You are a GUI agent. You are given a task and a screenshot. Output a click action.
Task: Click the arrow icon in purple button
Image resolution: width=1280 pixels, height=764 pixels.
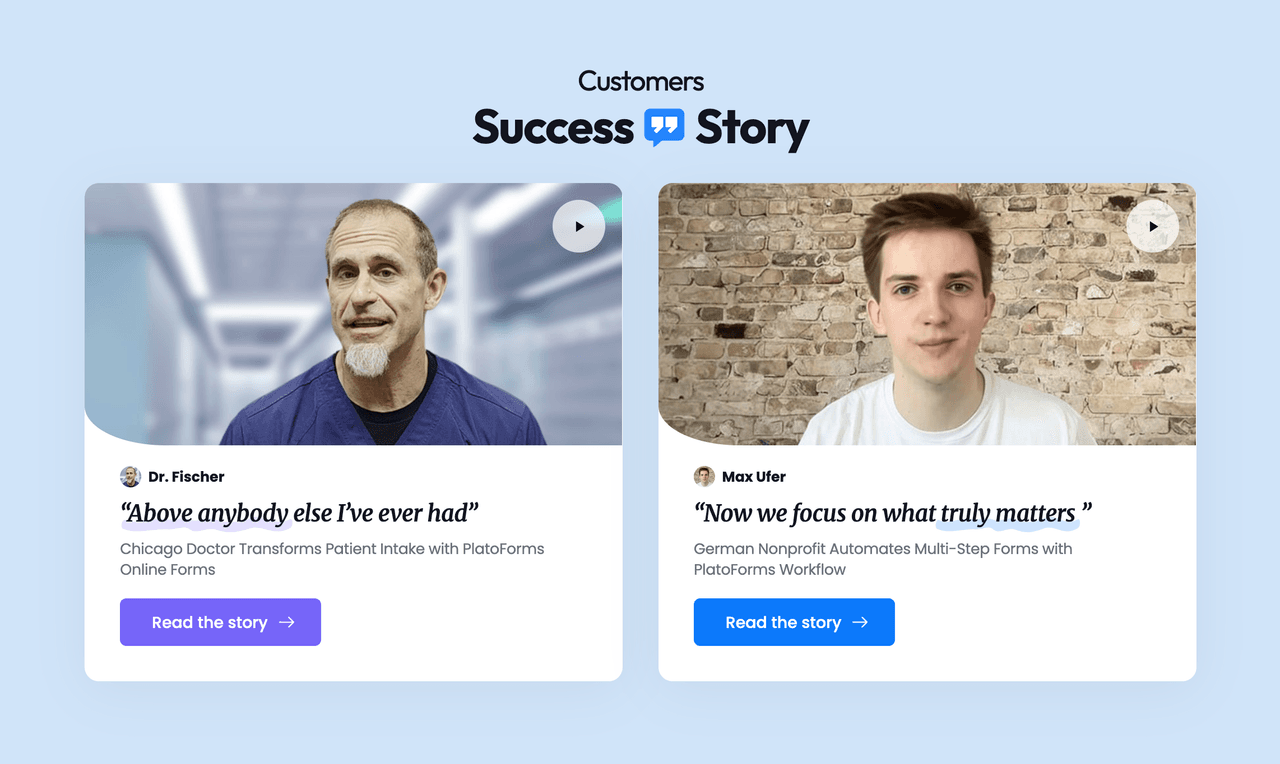(287, 622)
